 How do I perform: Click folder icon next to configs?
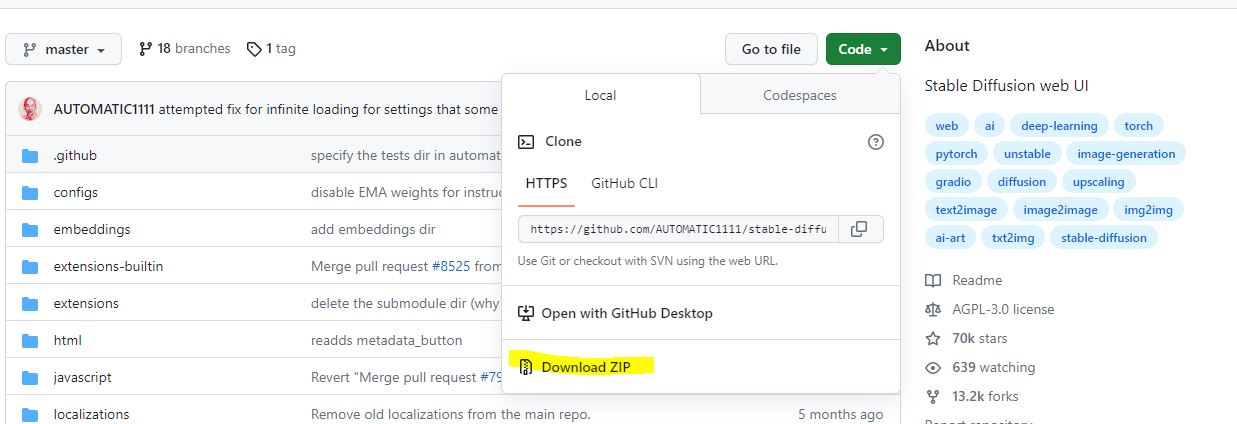[30, 192]
